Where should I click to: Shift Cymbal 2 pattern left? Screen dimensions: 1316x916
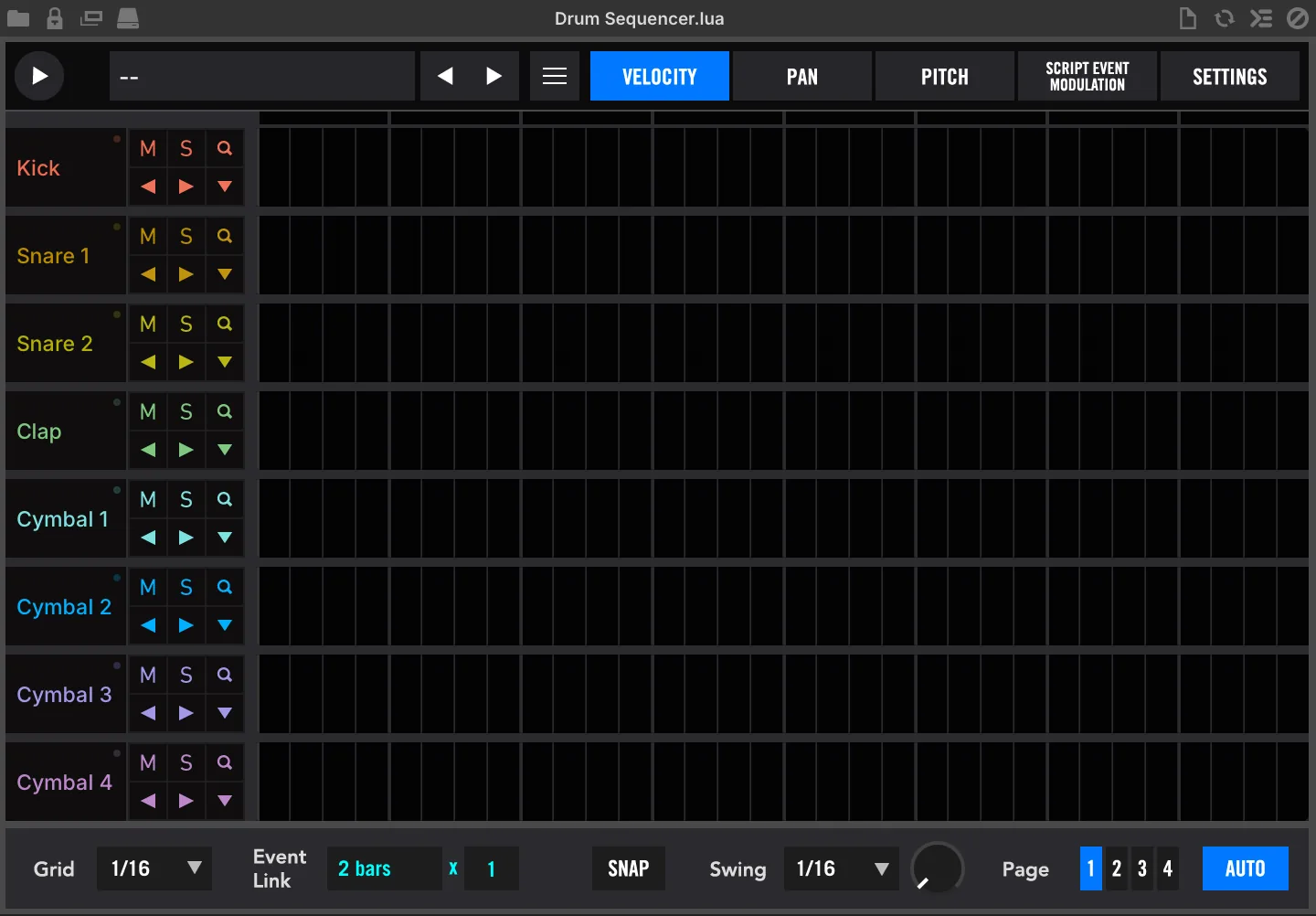[148, 625]
